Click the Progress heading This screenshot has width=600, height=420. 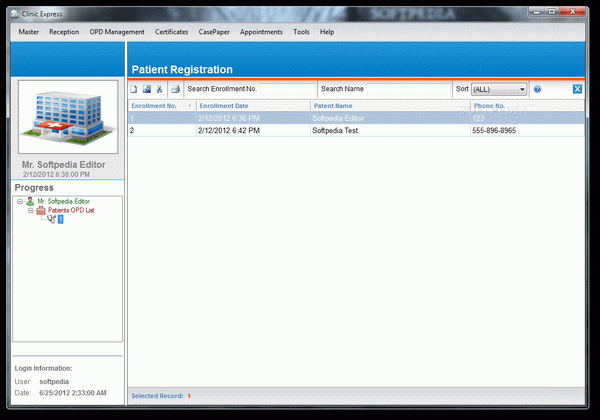point(34,188)
